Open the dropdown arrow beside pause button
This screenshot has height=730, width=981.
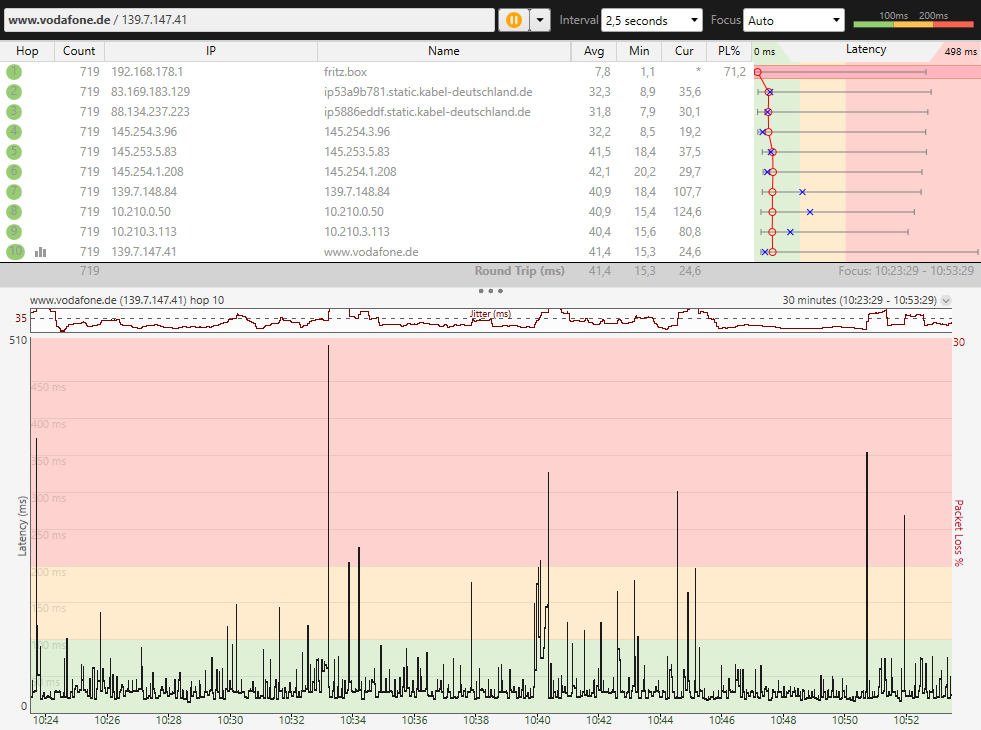(x=541, y=20)
